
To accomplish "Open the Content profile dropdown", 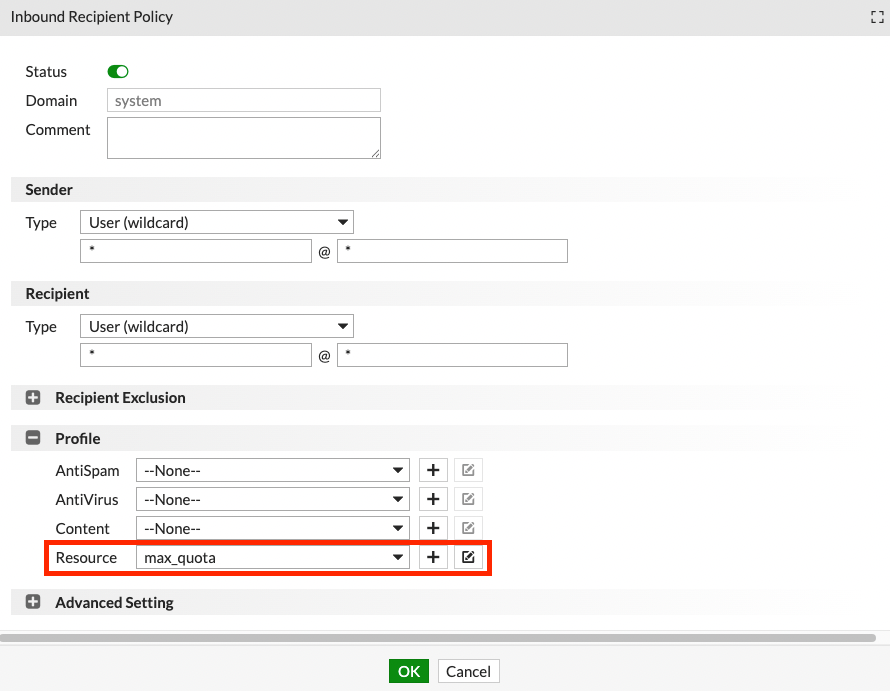I will 272,528.
